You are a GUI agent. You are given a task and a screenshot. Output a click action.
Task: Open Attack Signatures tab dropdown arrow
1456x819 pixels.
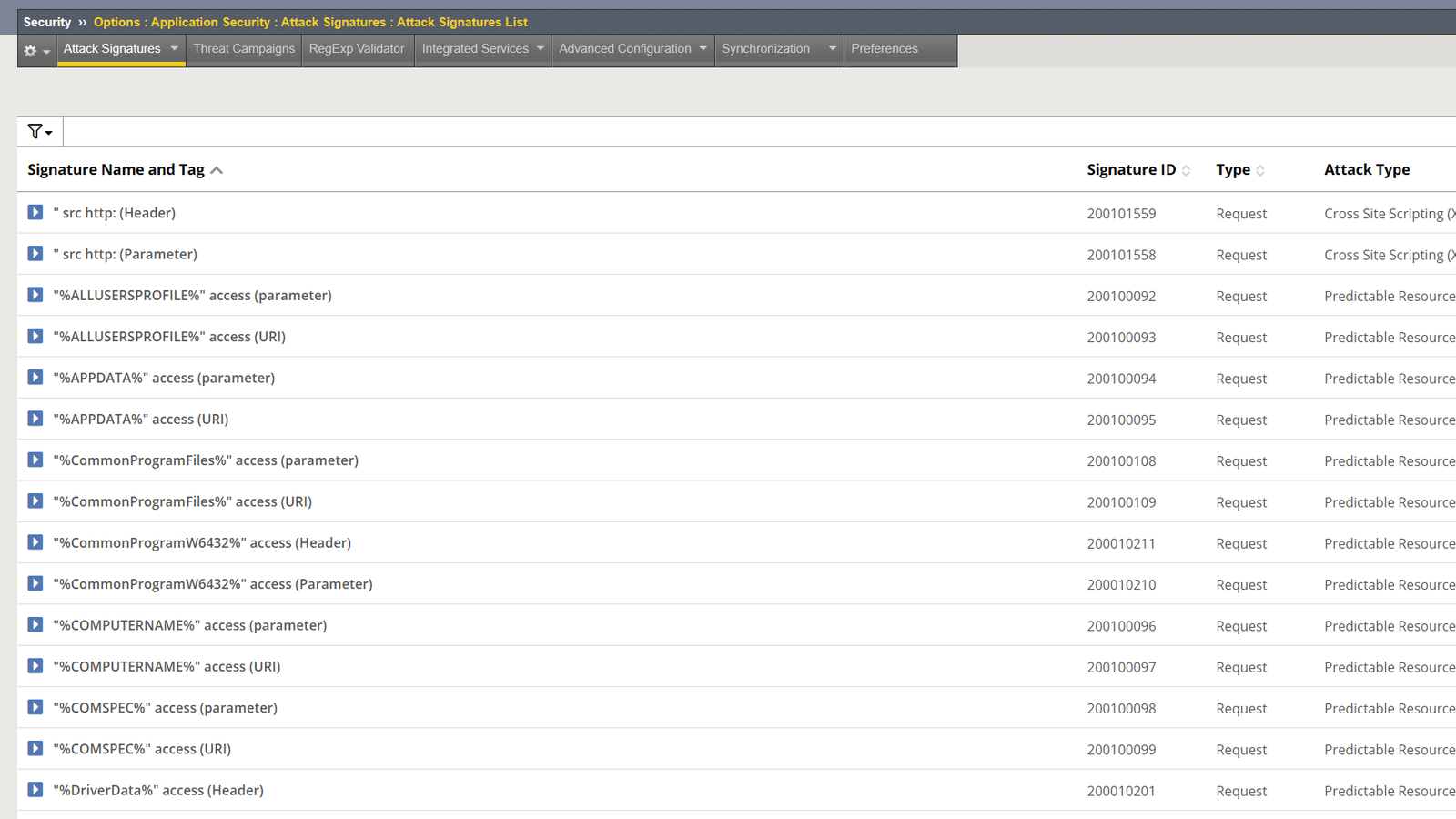(175, 49)
